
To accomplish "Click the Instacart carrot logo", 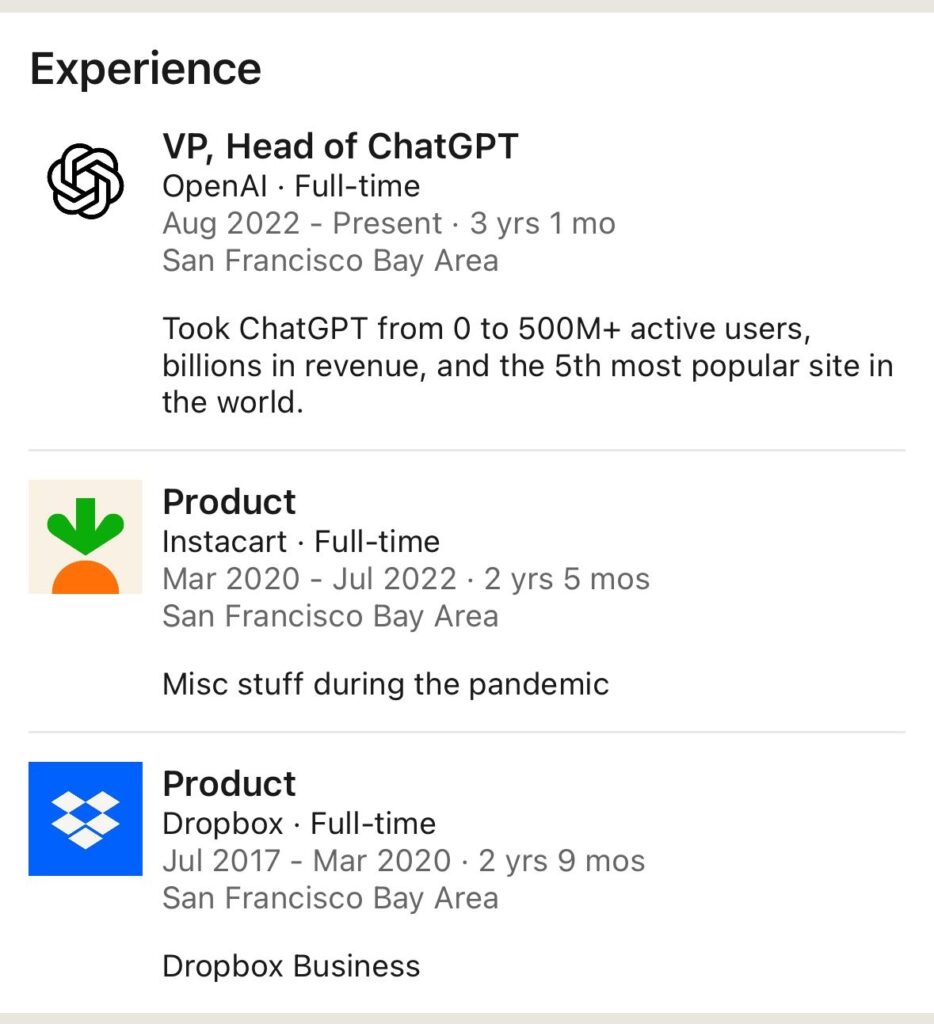I will [x=85, y=537].
